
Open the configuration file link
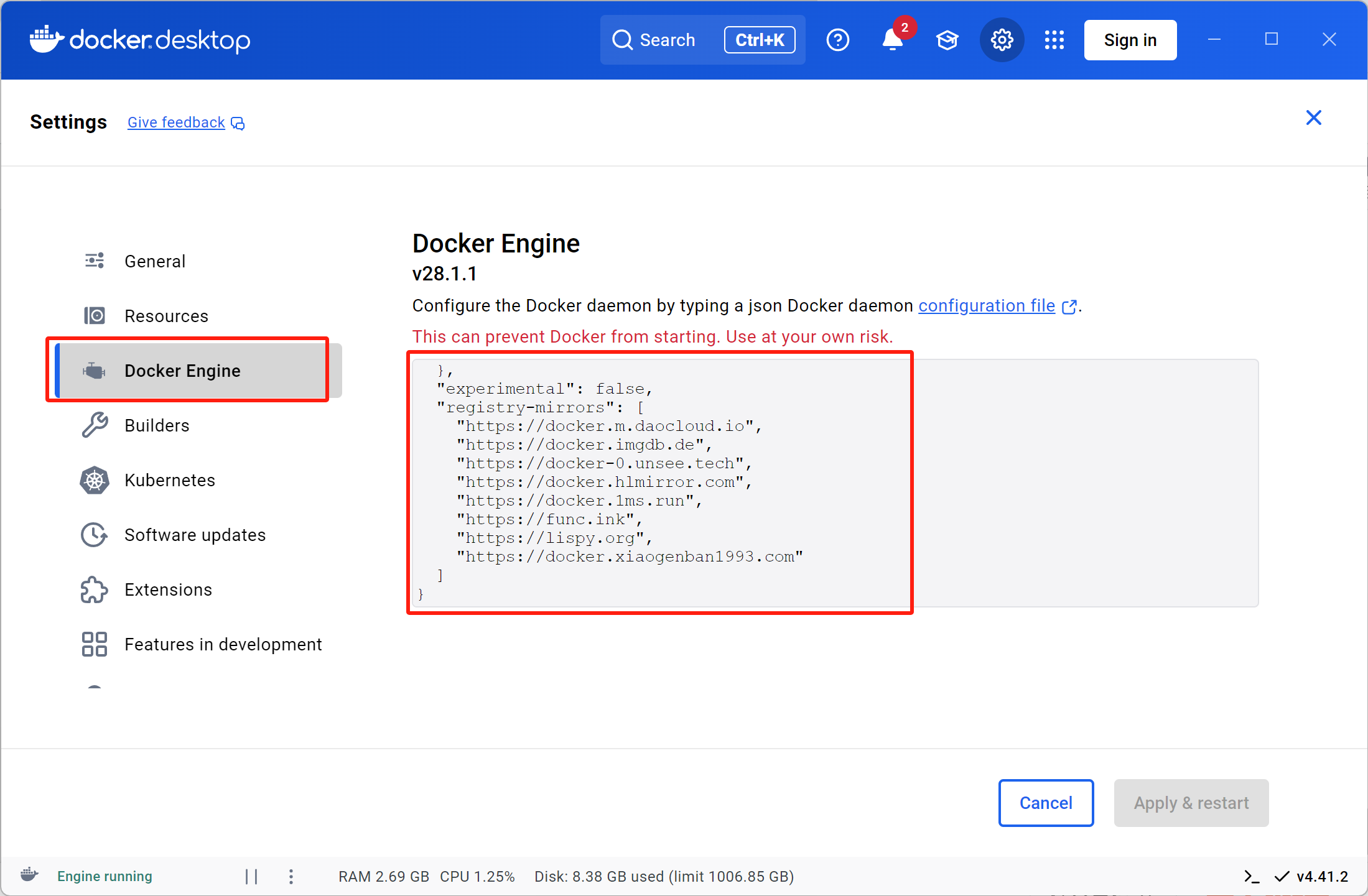(x=987, y=306)
